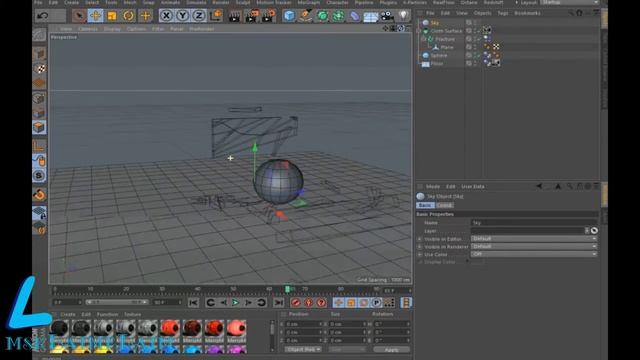Toggle Z axis lock
Viewport: 640px width, 360px height.
point(199,16)
